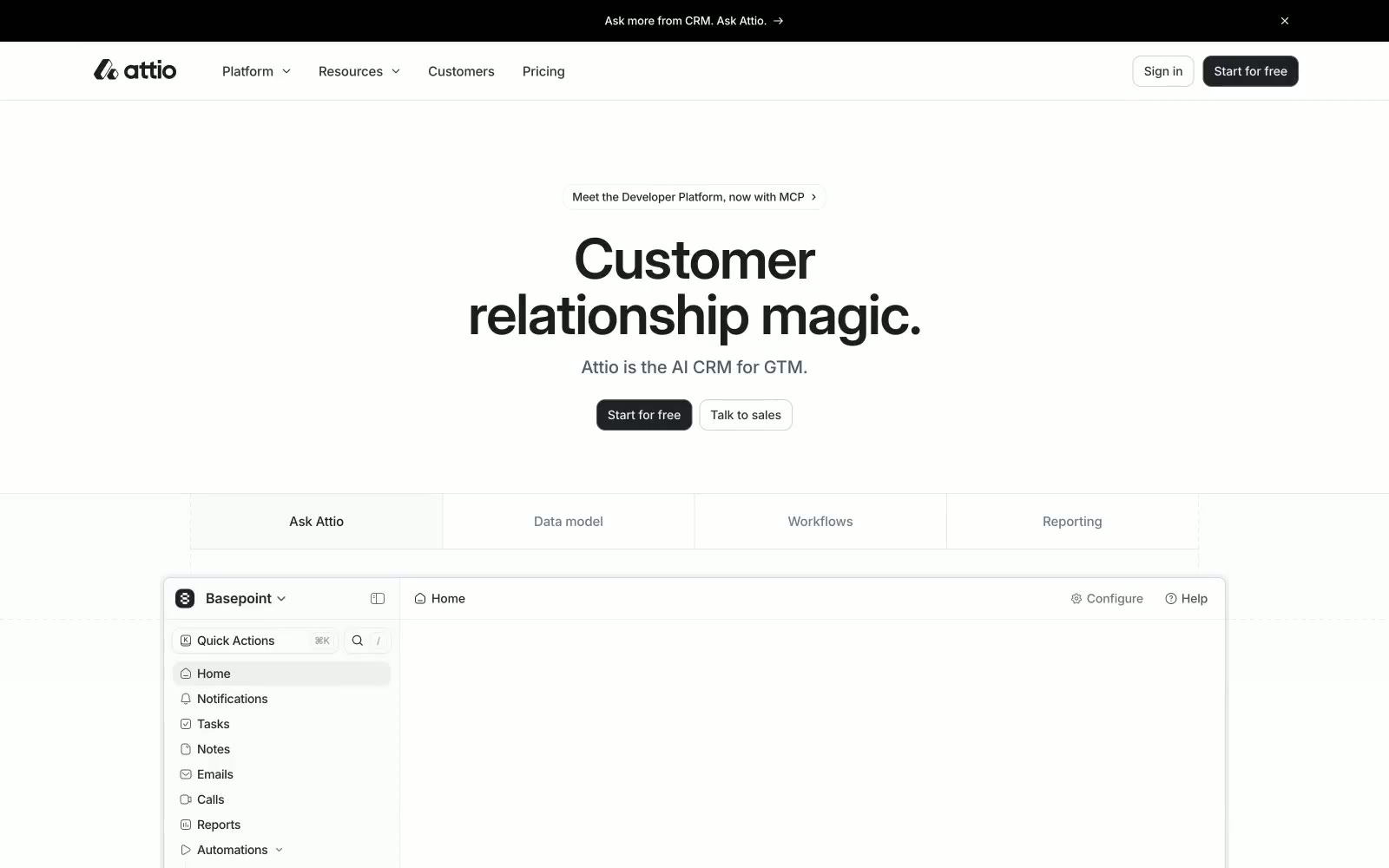
Task: Expand the Resources menu
Action: pos(359,71)
